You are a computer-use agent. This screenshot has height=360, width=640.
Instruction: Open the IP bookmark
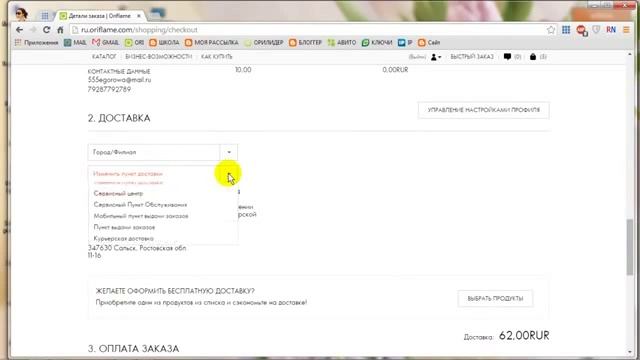[405, 42]
